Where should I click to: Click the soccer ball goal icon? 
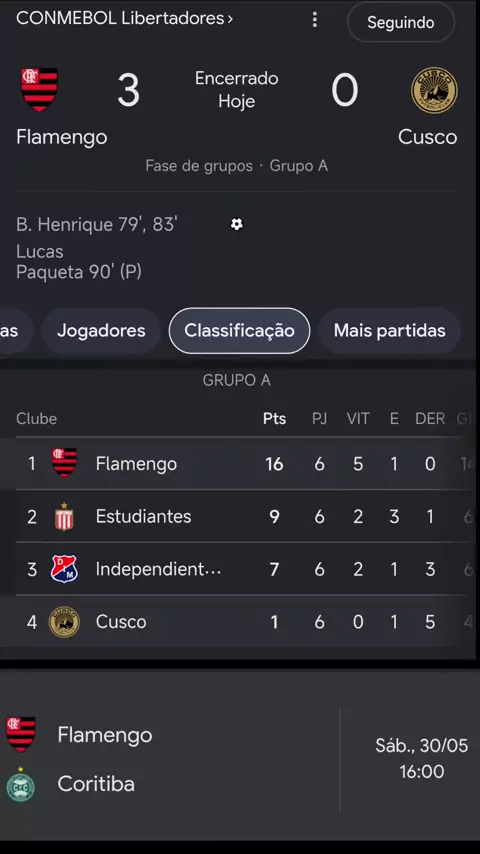point(236,224)
